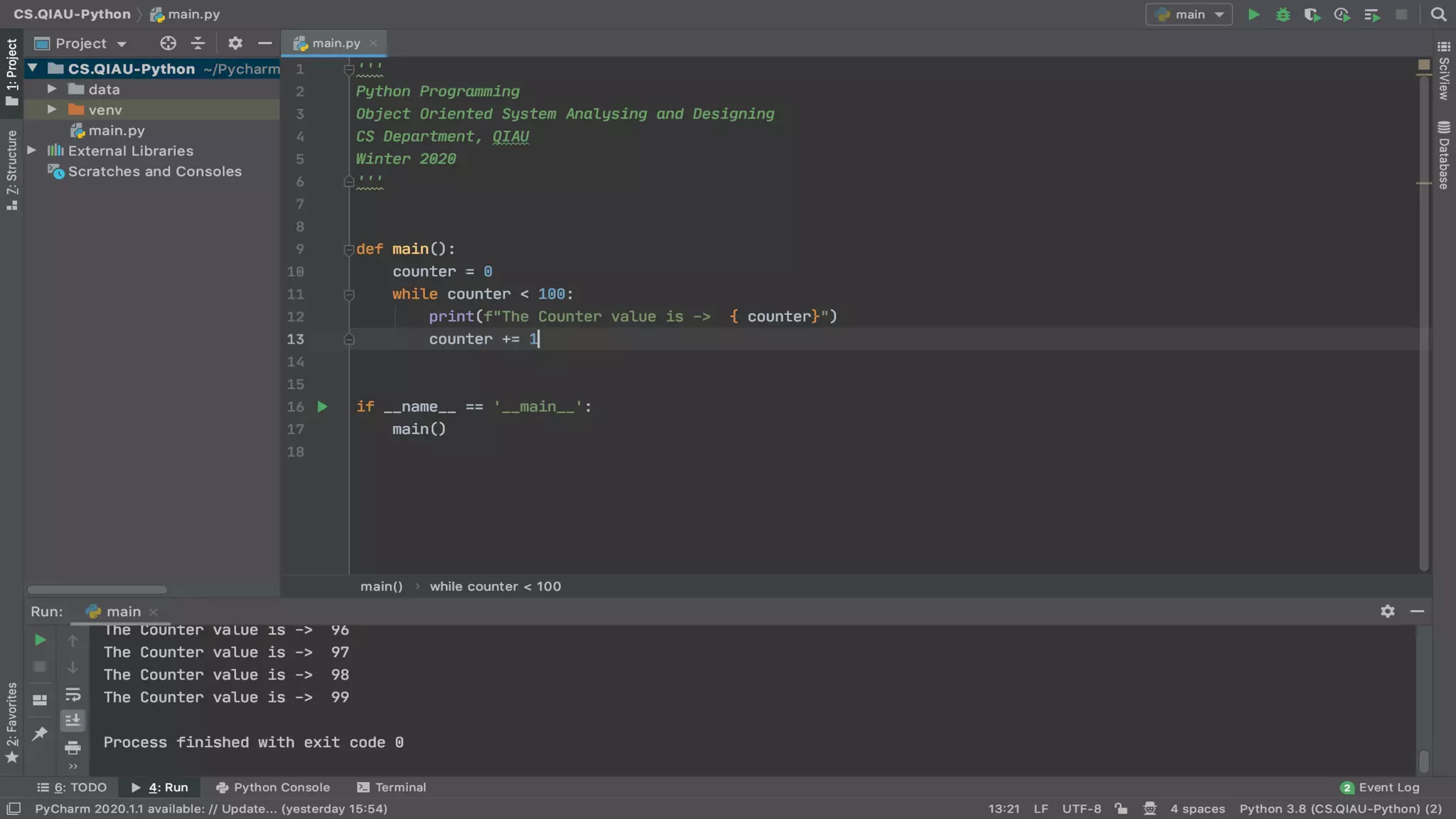
Task: Switch to the Terminal tab
Action: 392,787
